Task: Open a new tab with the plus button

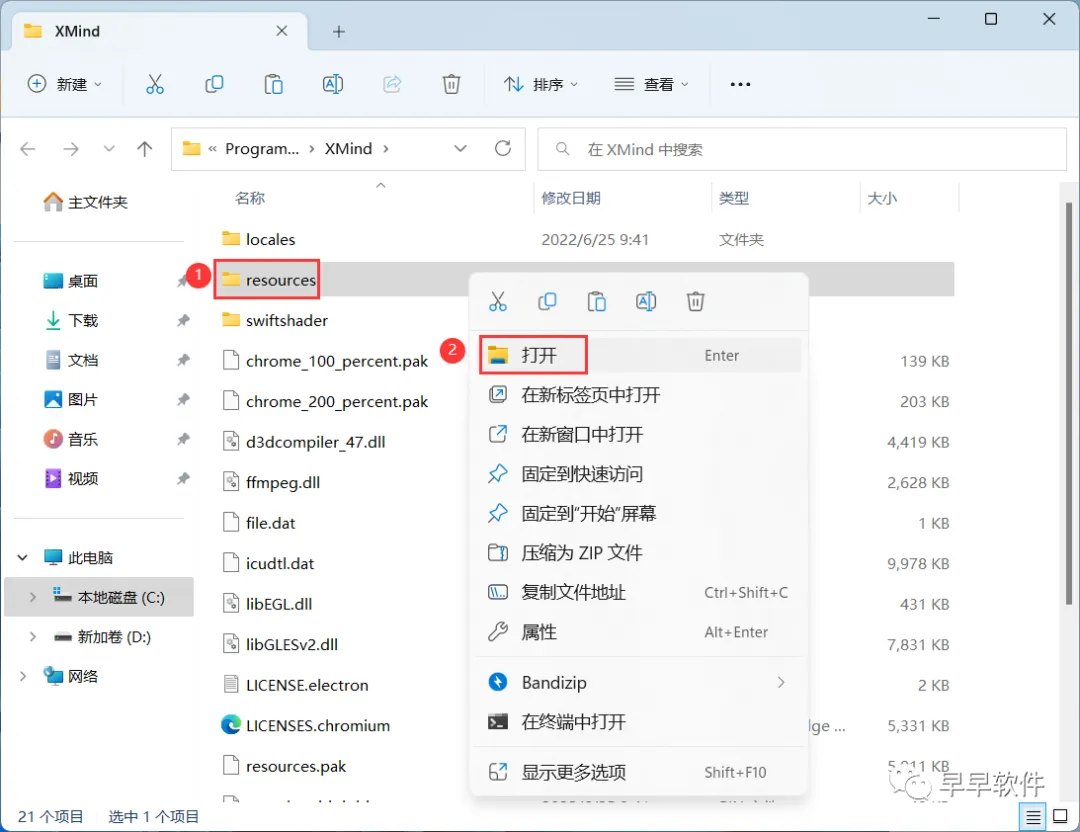Action: tap(339, 31)
